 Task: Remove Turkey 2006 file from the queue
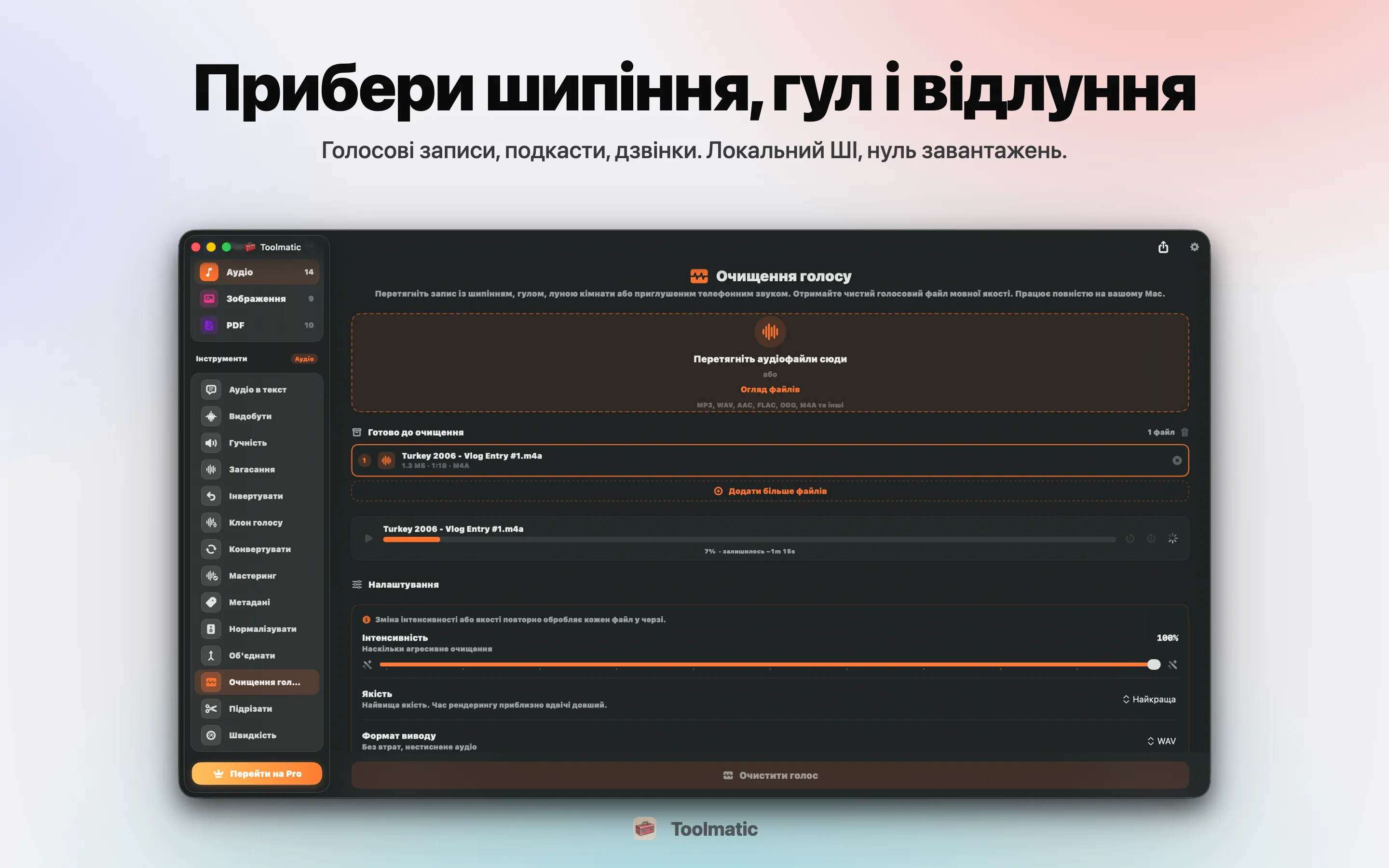(1177, 461)
